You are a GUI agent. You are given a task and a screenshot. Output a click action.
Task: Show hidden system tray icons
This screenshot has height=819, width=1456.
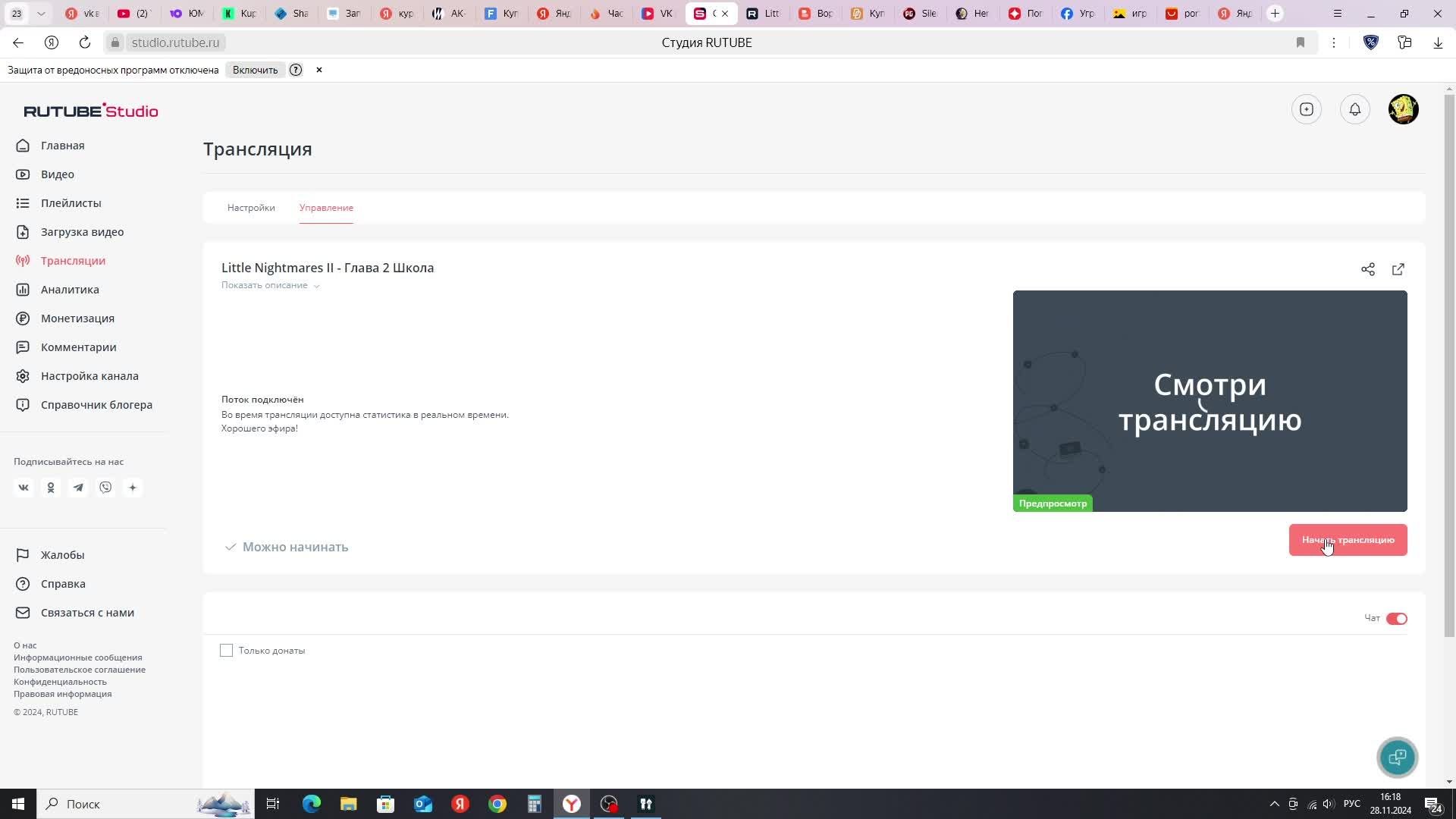tap(1274, 804)
